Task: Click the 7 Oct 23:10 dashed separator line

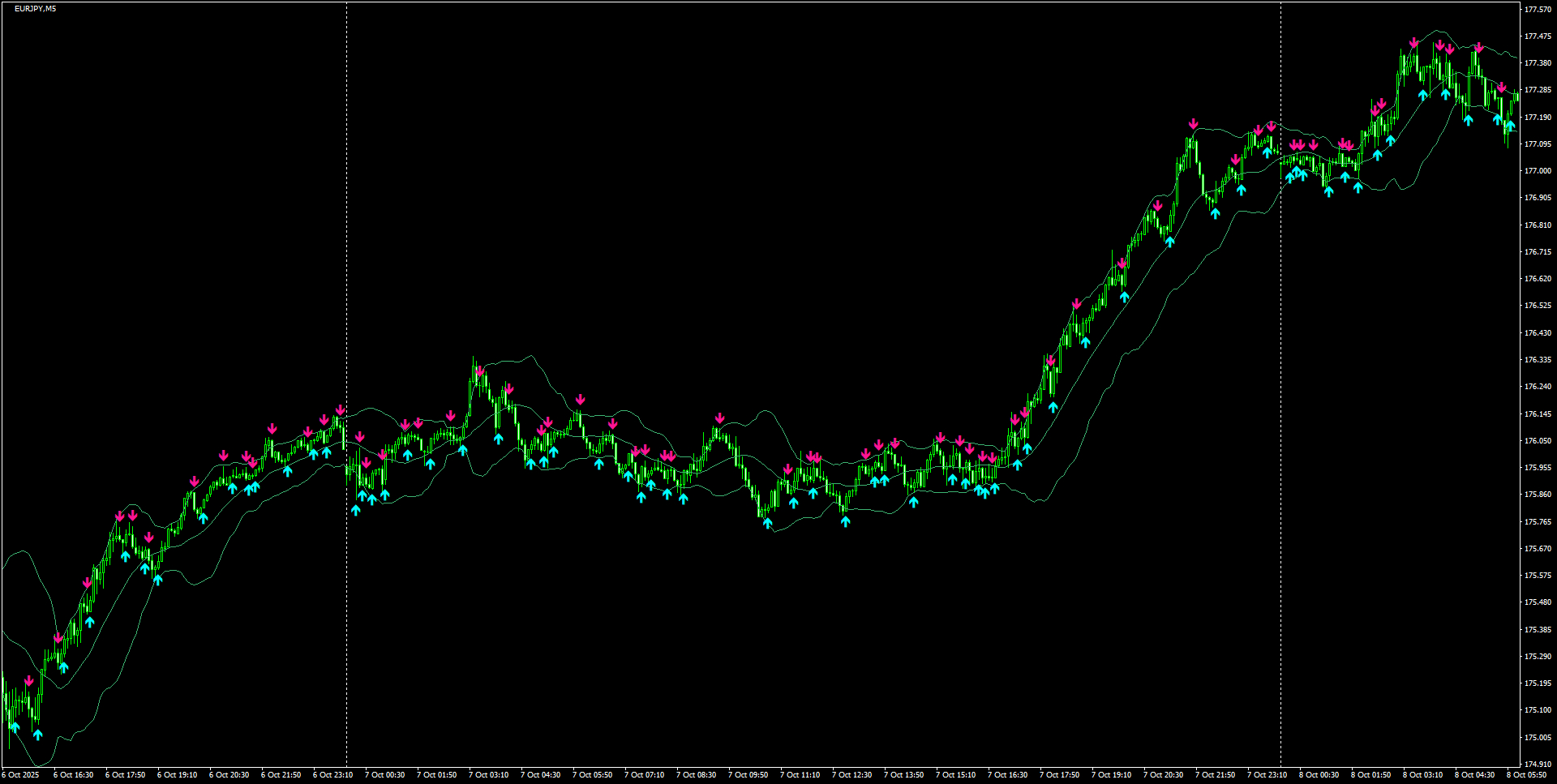Action: (x=1280, y=324)
